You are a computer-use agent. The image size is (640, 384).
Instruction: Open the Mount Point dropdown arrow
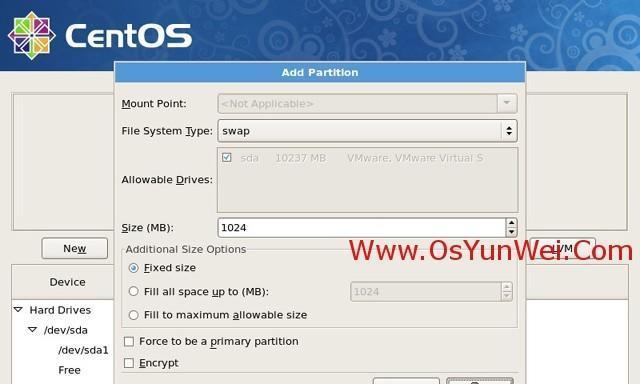[507, 103]
